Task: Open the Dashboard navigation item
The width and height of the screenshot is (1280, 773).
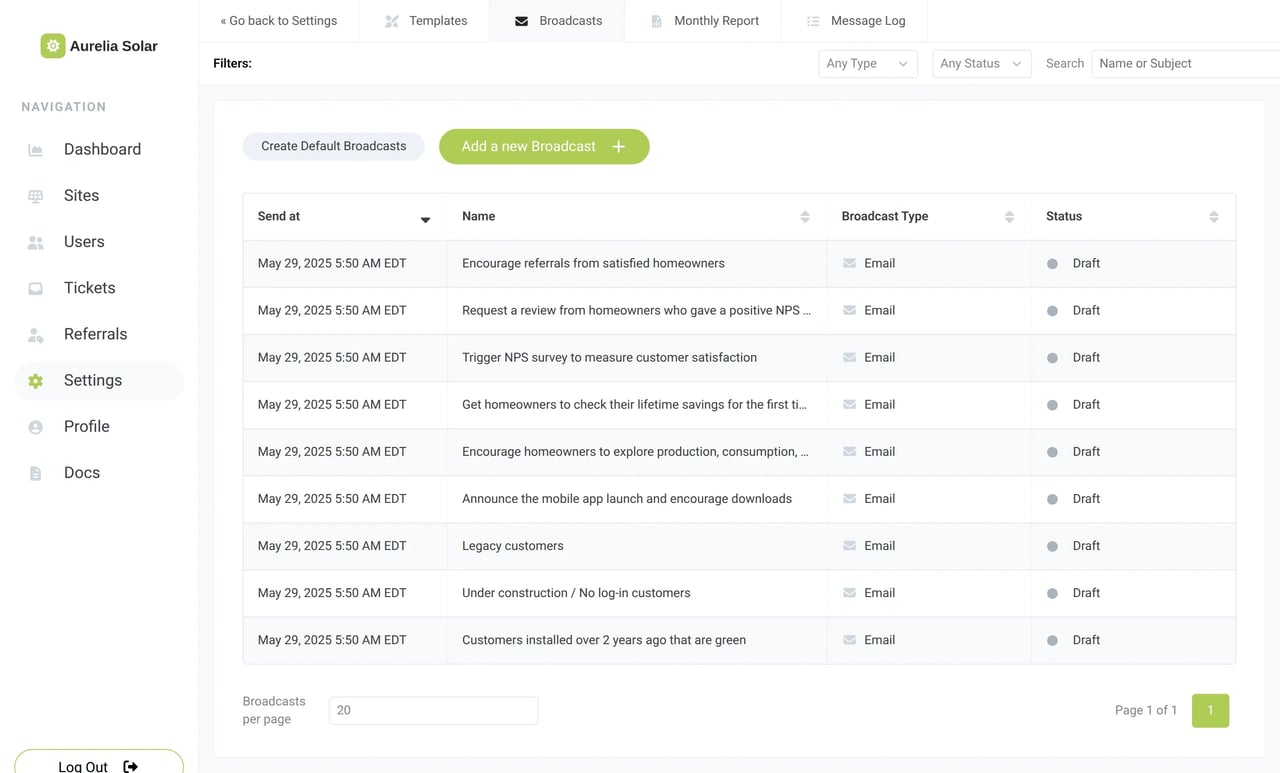Action: point(99,150)
